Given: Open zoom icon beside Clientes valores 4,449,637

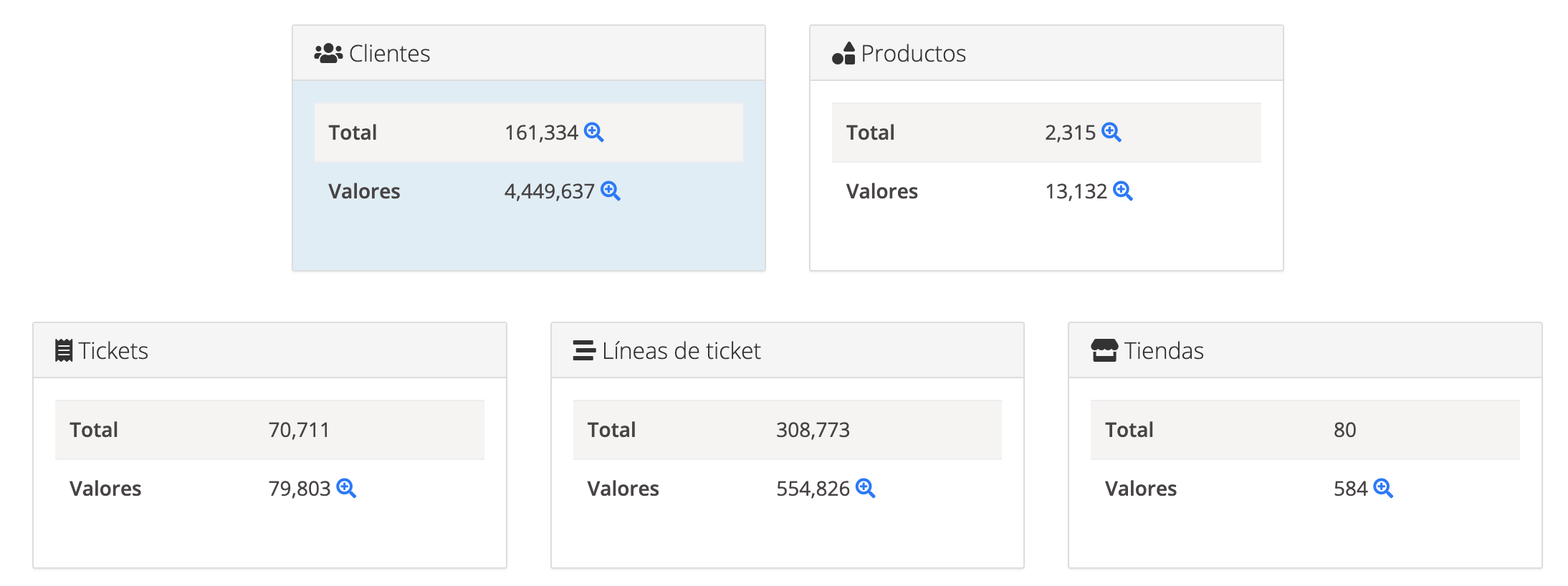Looking at the screenshot, I should click(x=610, y=191).
